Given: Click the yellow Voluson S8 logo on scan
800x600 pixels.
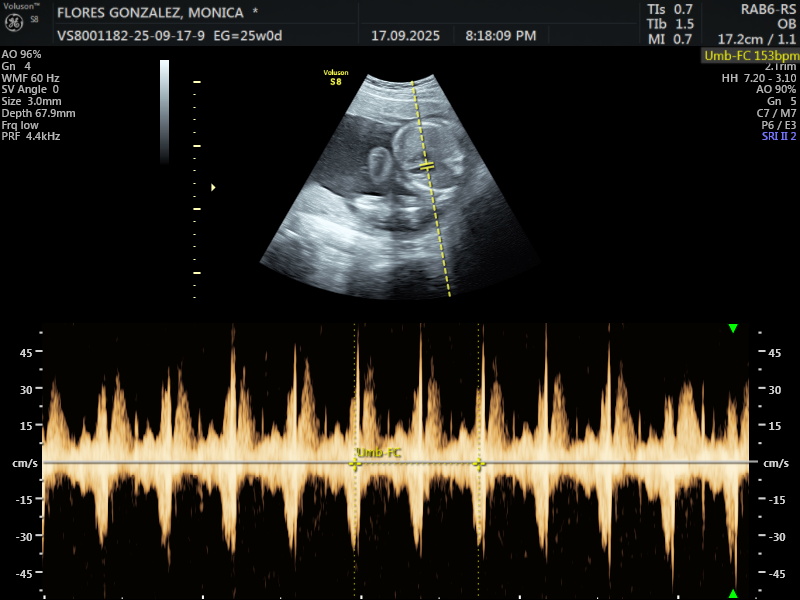Looking at the screenshot, I should [335, 77].
